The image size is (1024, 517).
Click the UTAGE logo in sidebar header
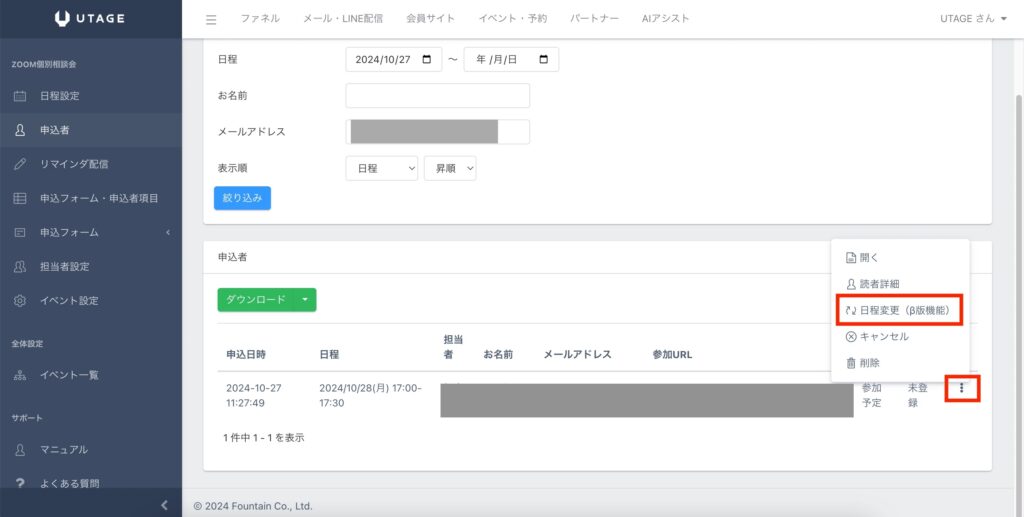90,18
